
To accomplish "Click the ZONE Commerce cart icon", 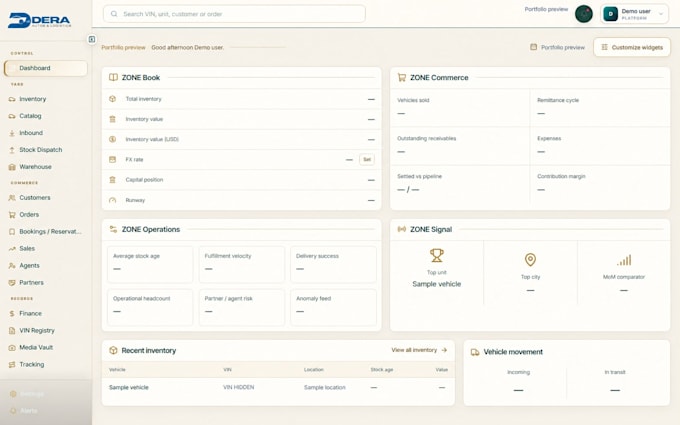I will [402, 77].
